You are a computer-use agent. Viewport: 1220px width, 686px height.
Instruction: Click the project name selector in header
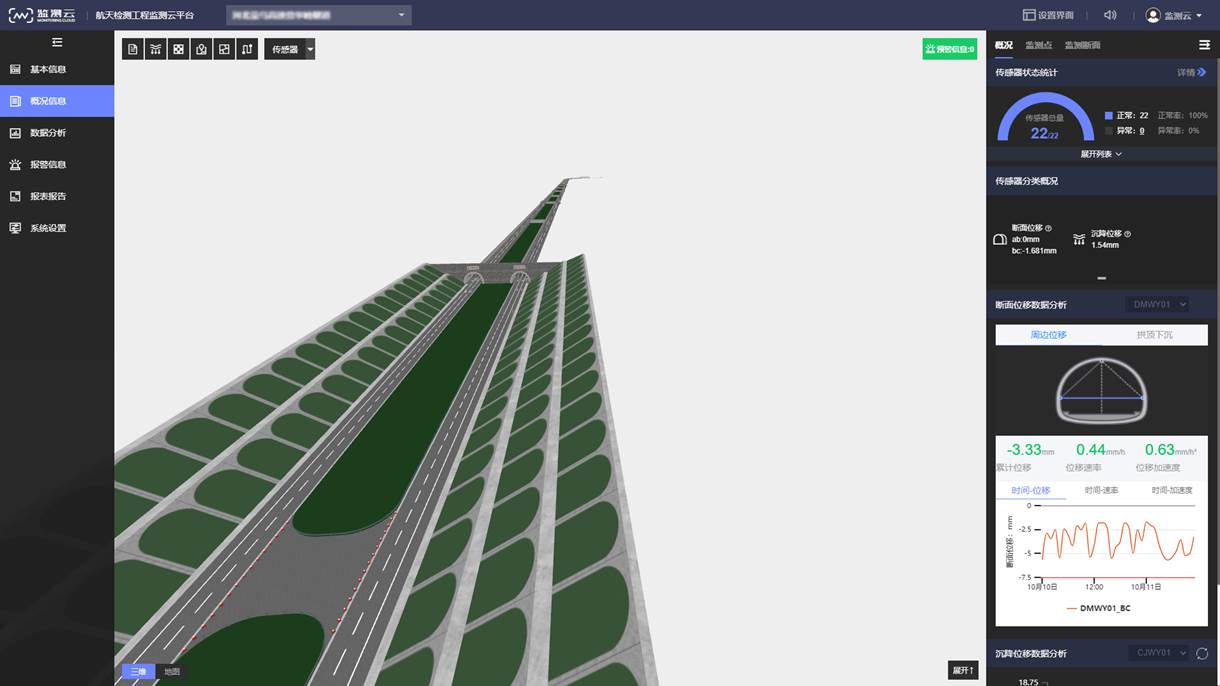pyautogui.click(x=318, y=15)
